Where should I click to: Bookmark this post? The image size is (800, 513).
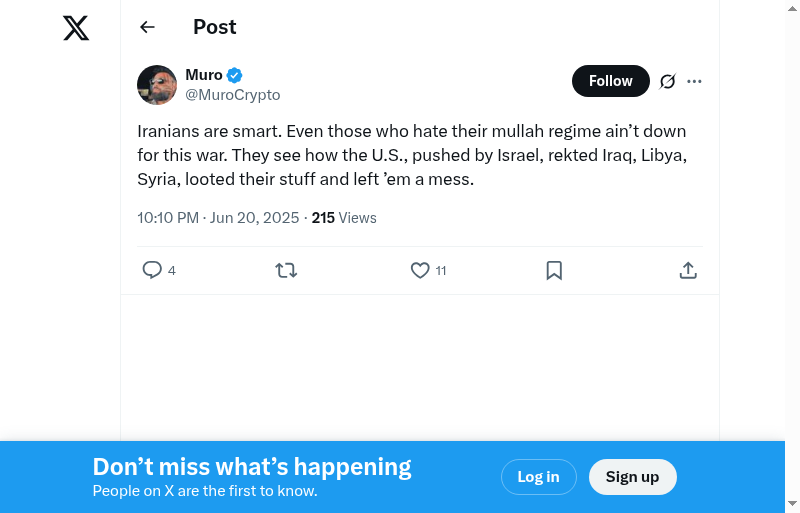click(554, 270)
